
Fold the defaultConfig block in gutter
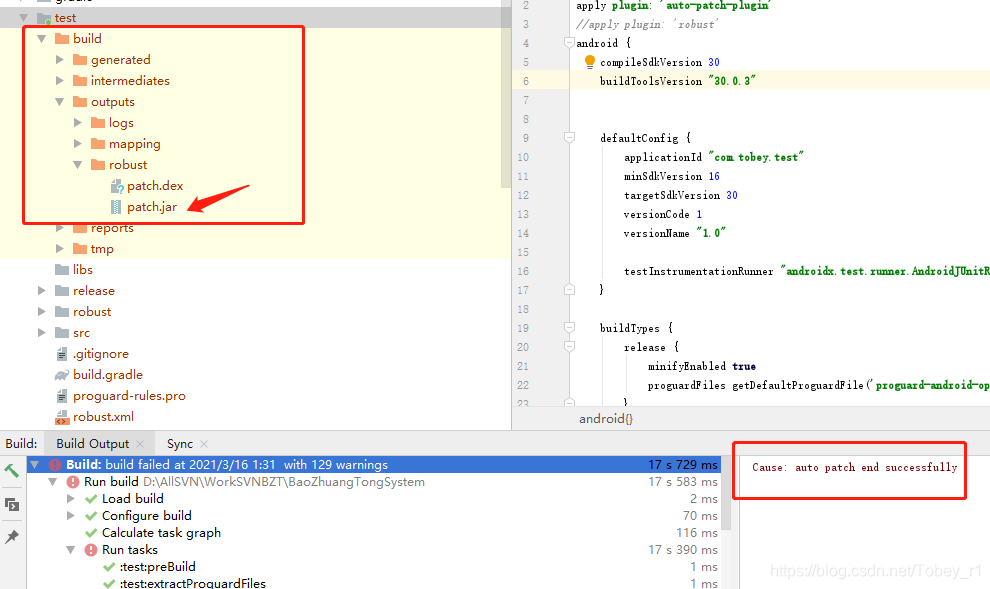tap(569, 138)
